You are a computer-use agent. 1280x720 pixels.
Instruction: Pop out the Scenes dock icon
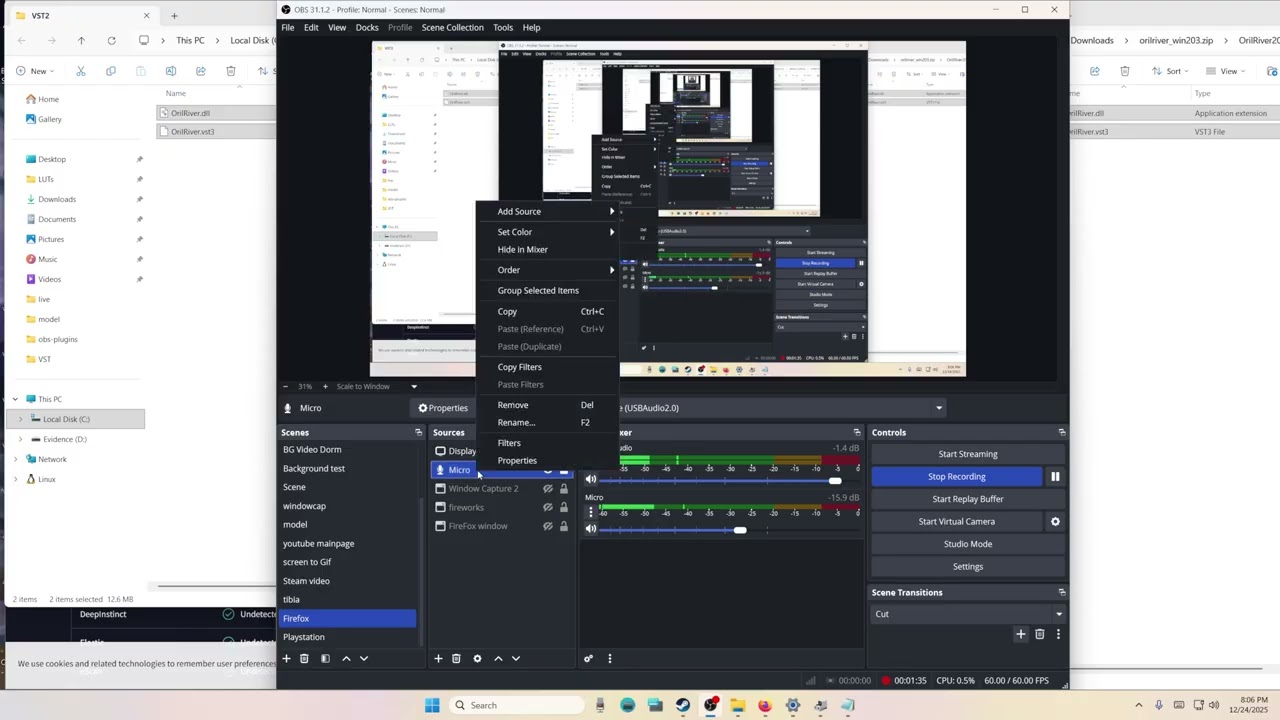pos(418,432)
